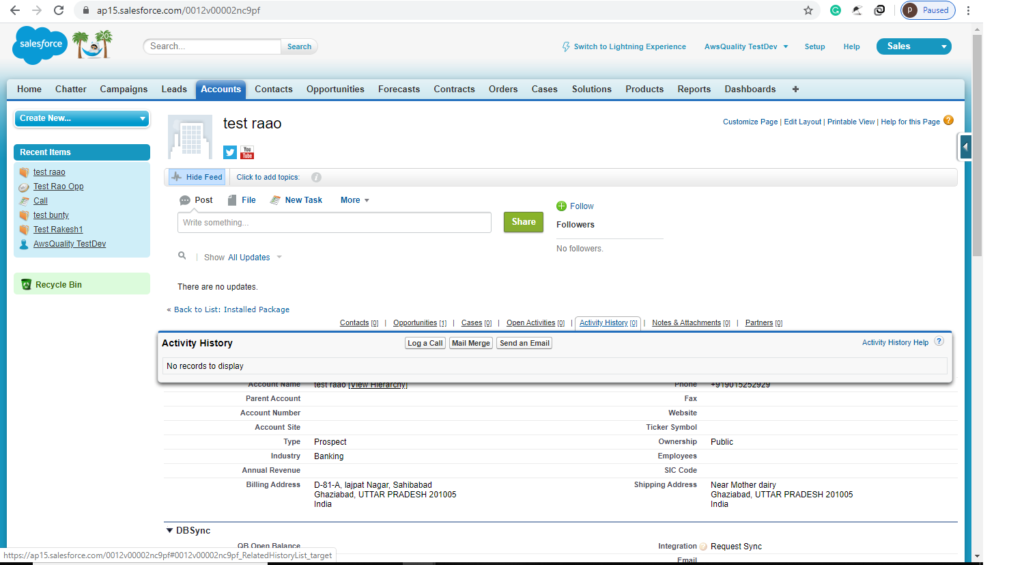
Task: Open Activity History Help question icon
Action: (939, 342)
